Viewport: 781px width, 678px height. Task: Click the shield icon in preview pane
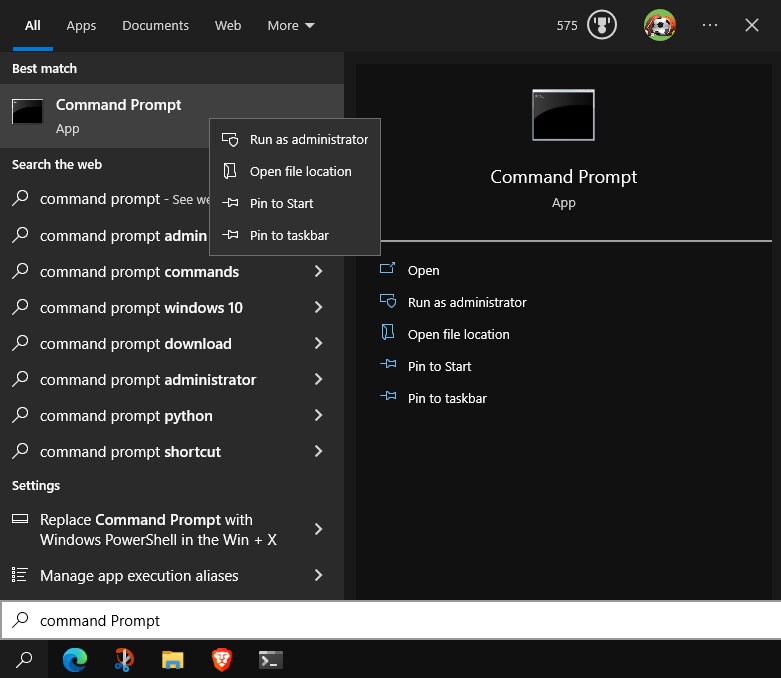pyautogui.click(x=388, y=301)
